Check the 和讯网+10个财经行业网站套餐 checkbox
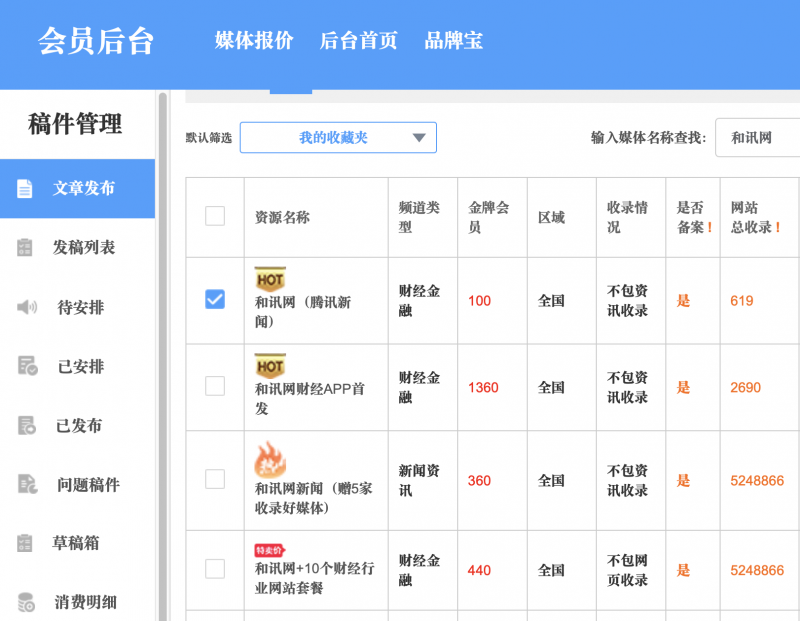The height and width of the screenshot is (621, 800). coord(215,569)
